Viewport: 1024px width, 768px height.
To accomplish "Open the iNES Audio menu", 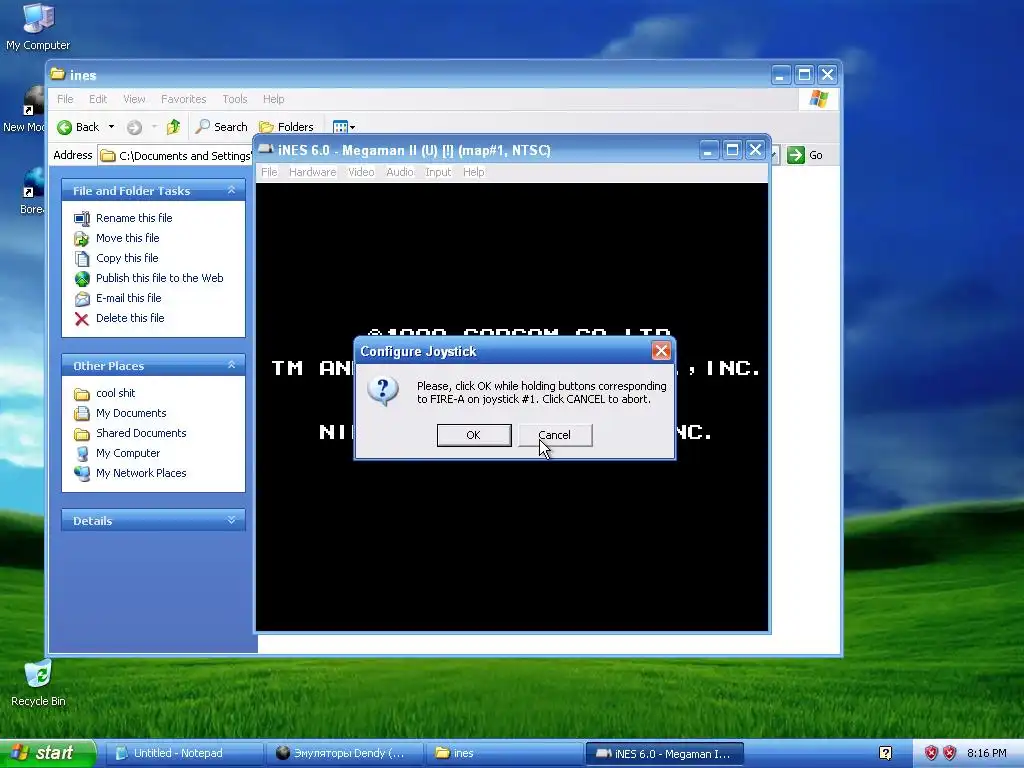I will coord(400,172).
